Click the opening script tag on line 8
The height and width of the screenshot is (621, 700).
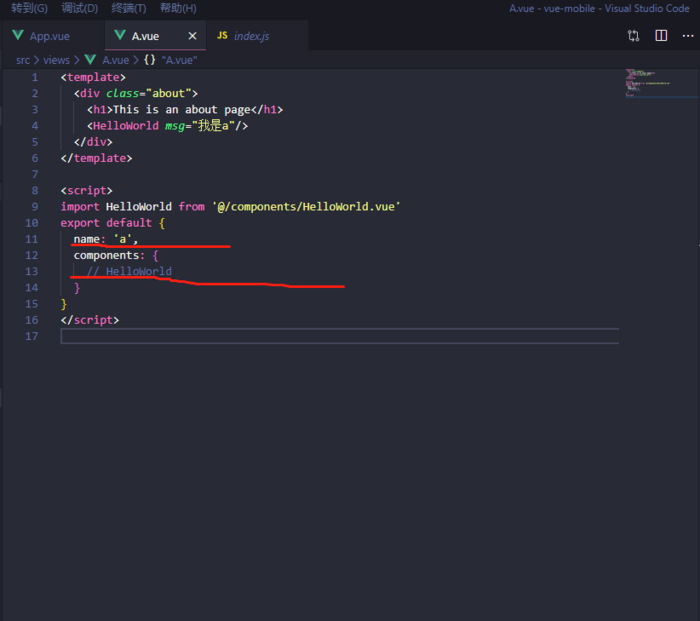pyautogui.click(x=87, y=191)
